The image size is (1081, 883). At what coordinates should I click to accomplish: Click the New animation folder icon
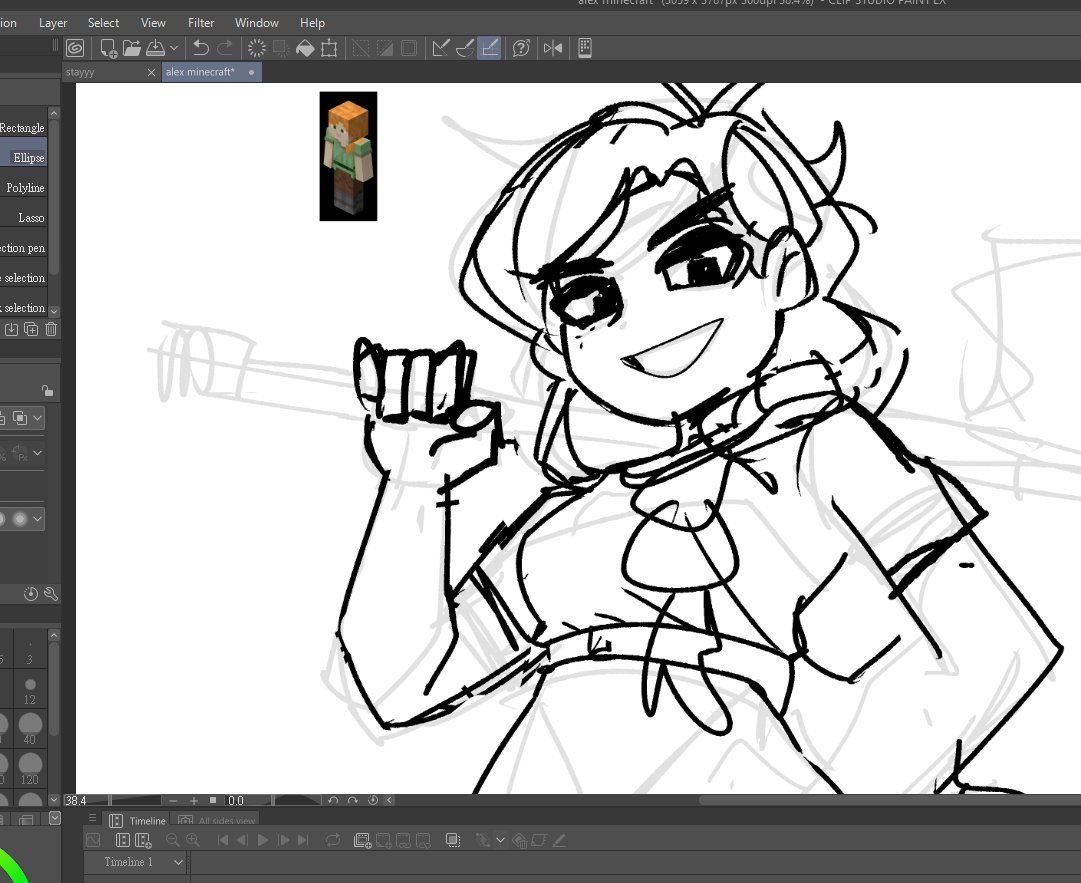tap(361, 840)
